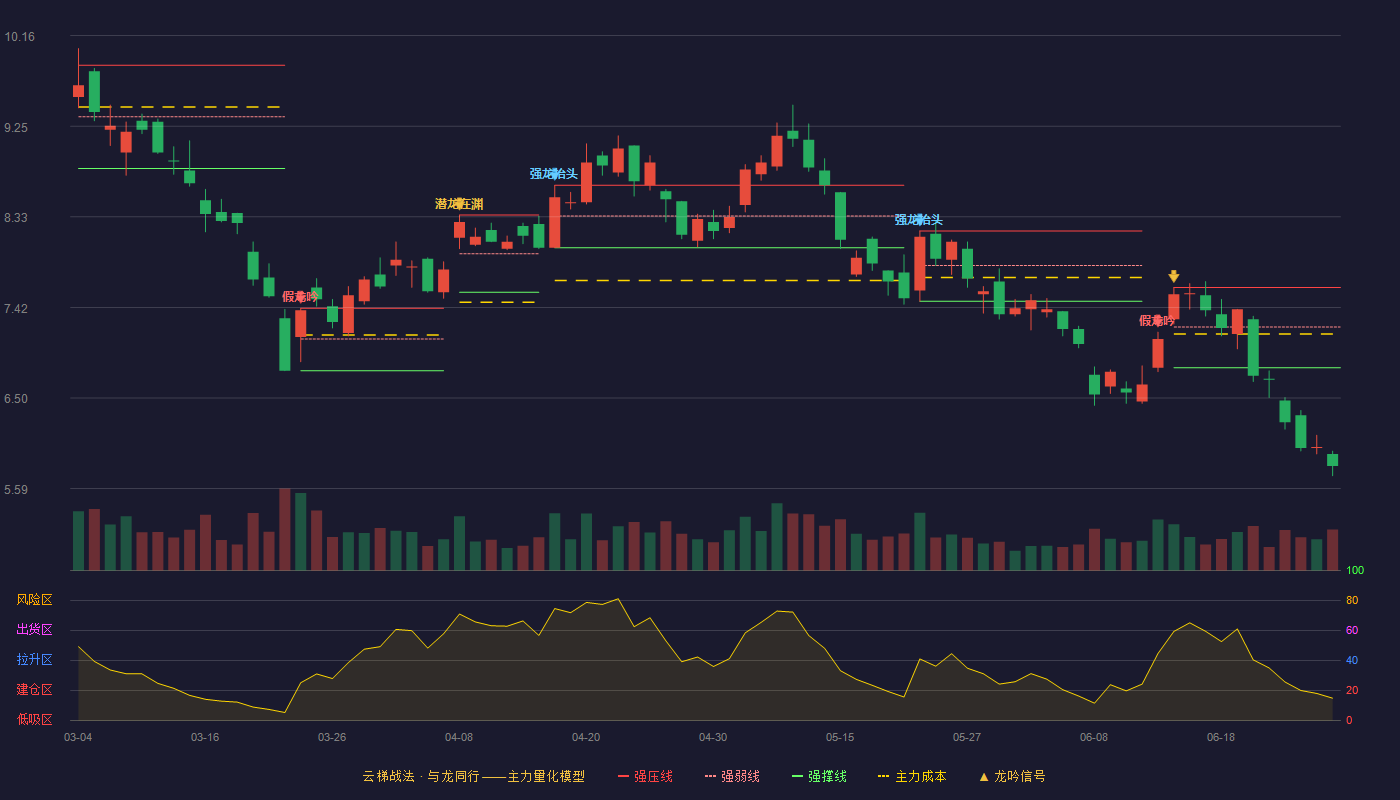Click the 假龙吟 label near 03-26
The width and height of the screenshot is (1400, 800).
pyautogui.click(x=300, y=297)
